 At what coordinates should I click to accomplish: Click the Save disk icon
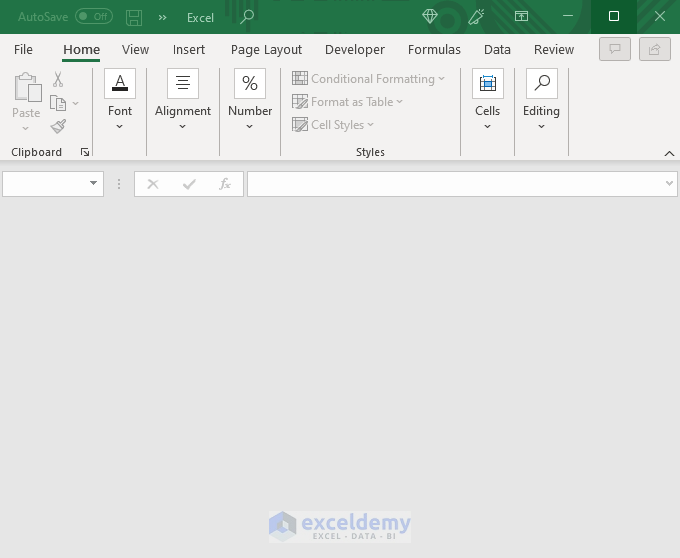click(x=134, y=17)
